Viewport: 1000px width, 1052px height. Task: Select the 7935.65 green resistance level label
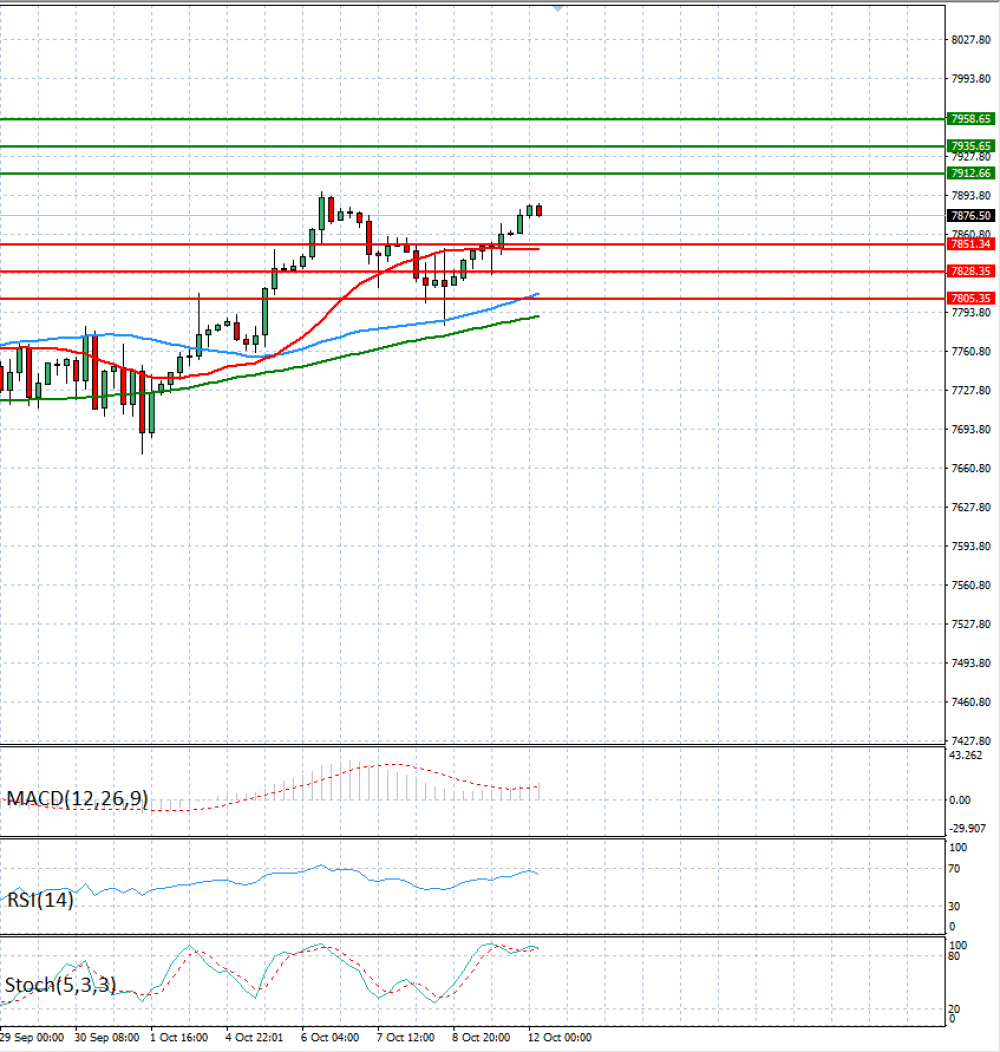tap(970, 146)
